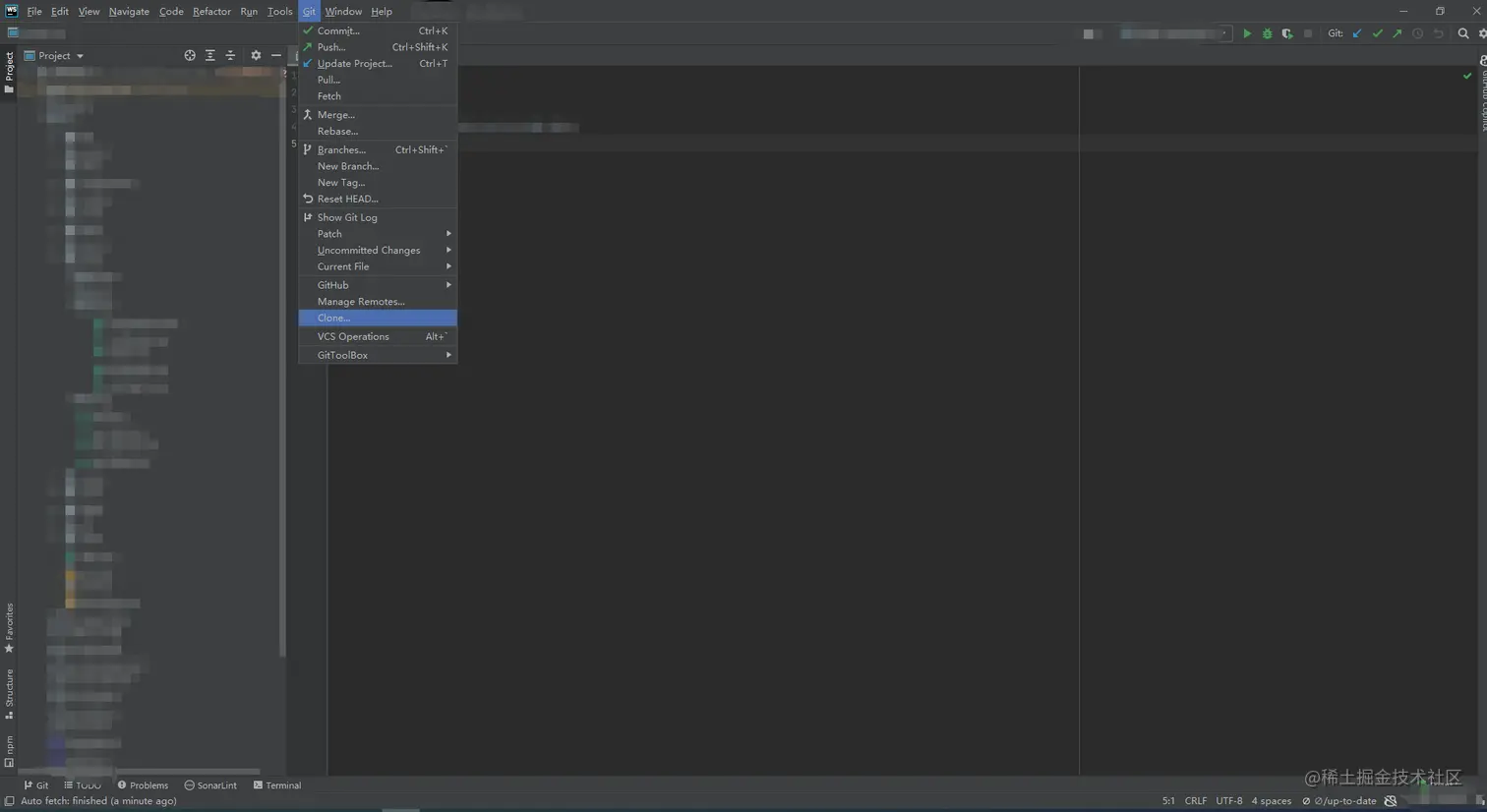The height and width of the screenshot is (812, 1487).
Task: Open the Tools menu
Action: click(279, 11)
